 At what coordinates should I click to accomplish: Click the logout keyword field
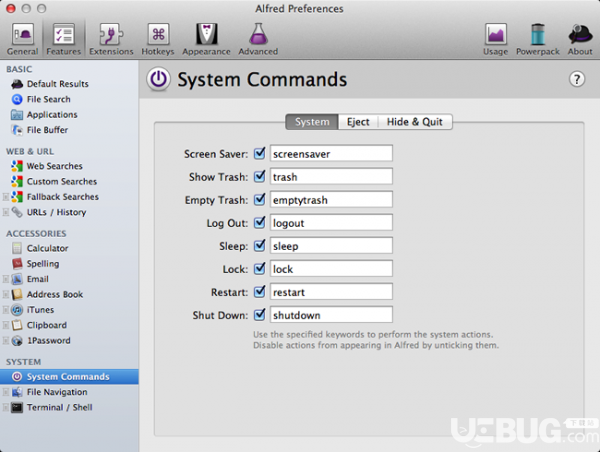[x=331, y=222]
